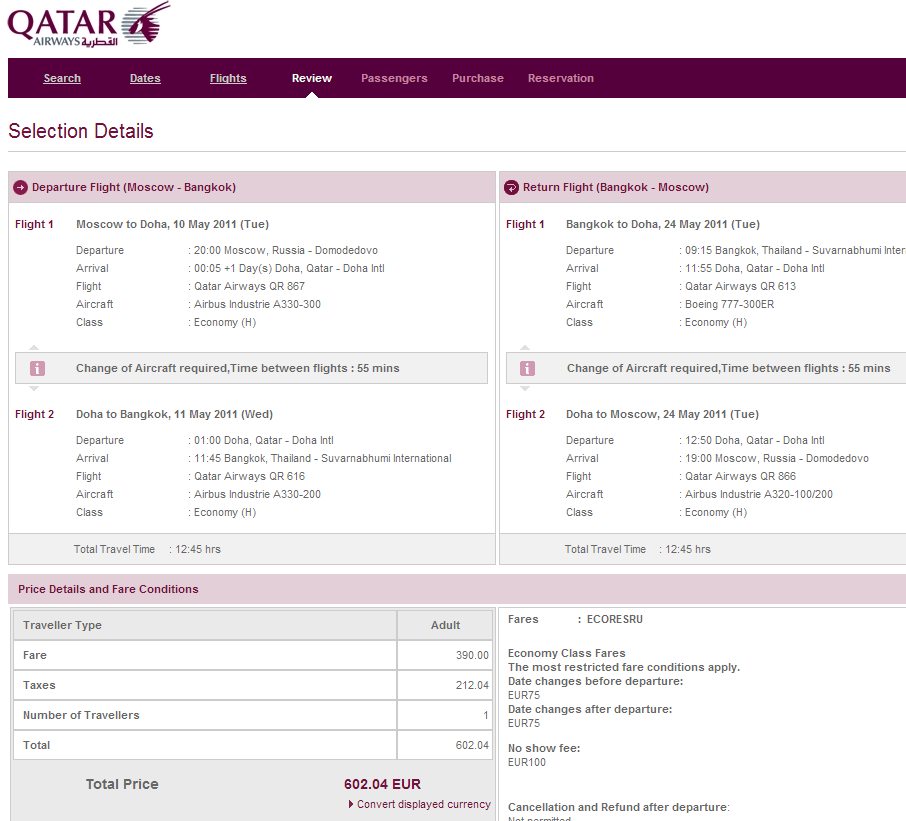Screen dimensions: 906x821
Task: Select '12:50 Doha, Qatar - Doha Intl' departure
Action: click(x=755, y=440)
